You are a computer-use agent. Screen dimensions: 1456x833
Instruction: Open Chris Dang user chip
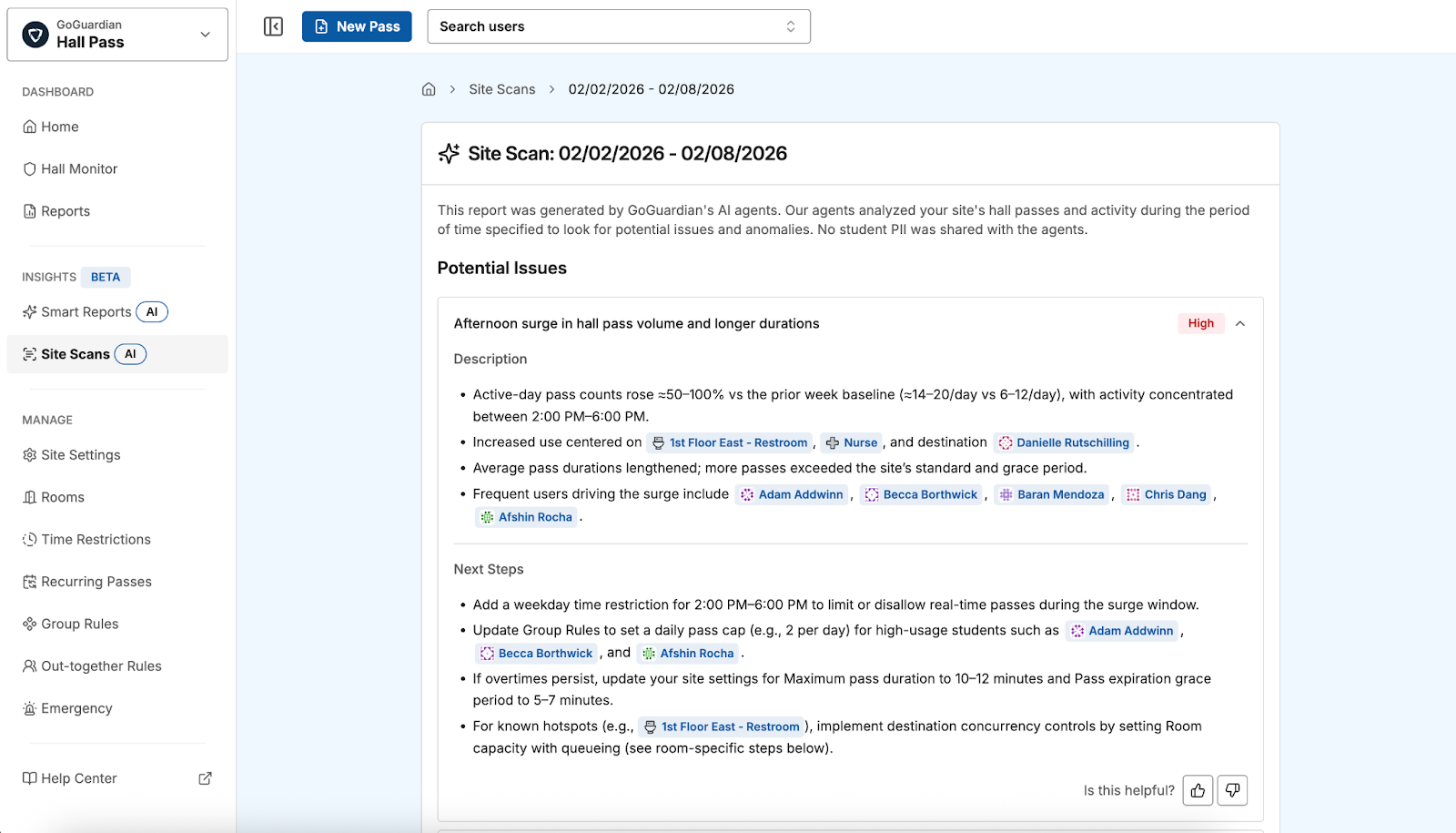tap(1167, 494)
